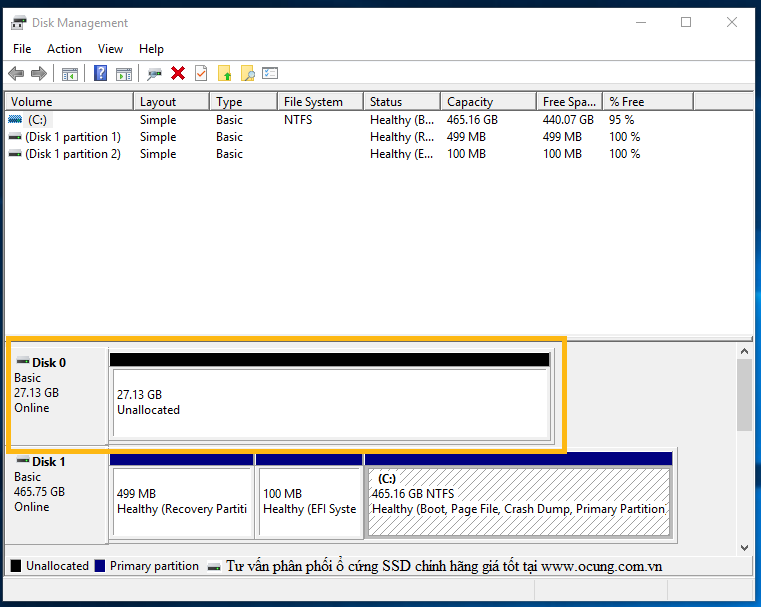Click the Disk 1 partition 2 drive icon
This screenshot has width=761, height=607.
click(x=15, y=154)
